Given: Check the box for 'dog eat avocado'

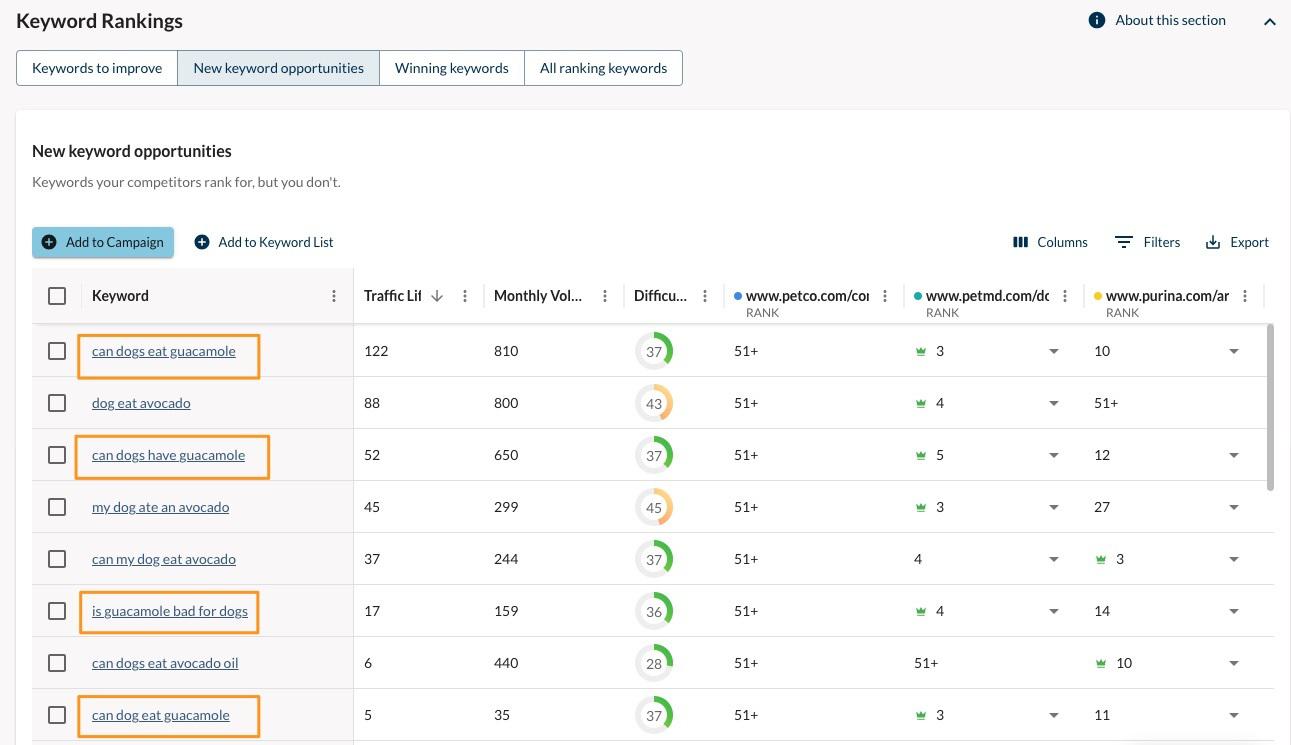Looking at the screenshot, I should click(57, 403).
